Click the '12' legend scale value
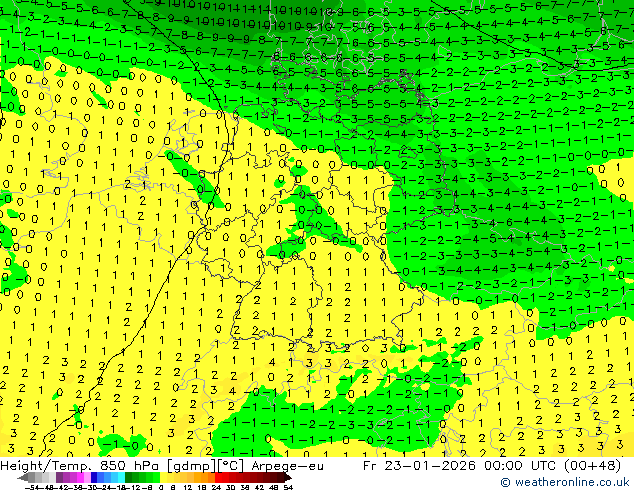Viewport: 634px width, 490px height. (x=188, y=487)
